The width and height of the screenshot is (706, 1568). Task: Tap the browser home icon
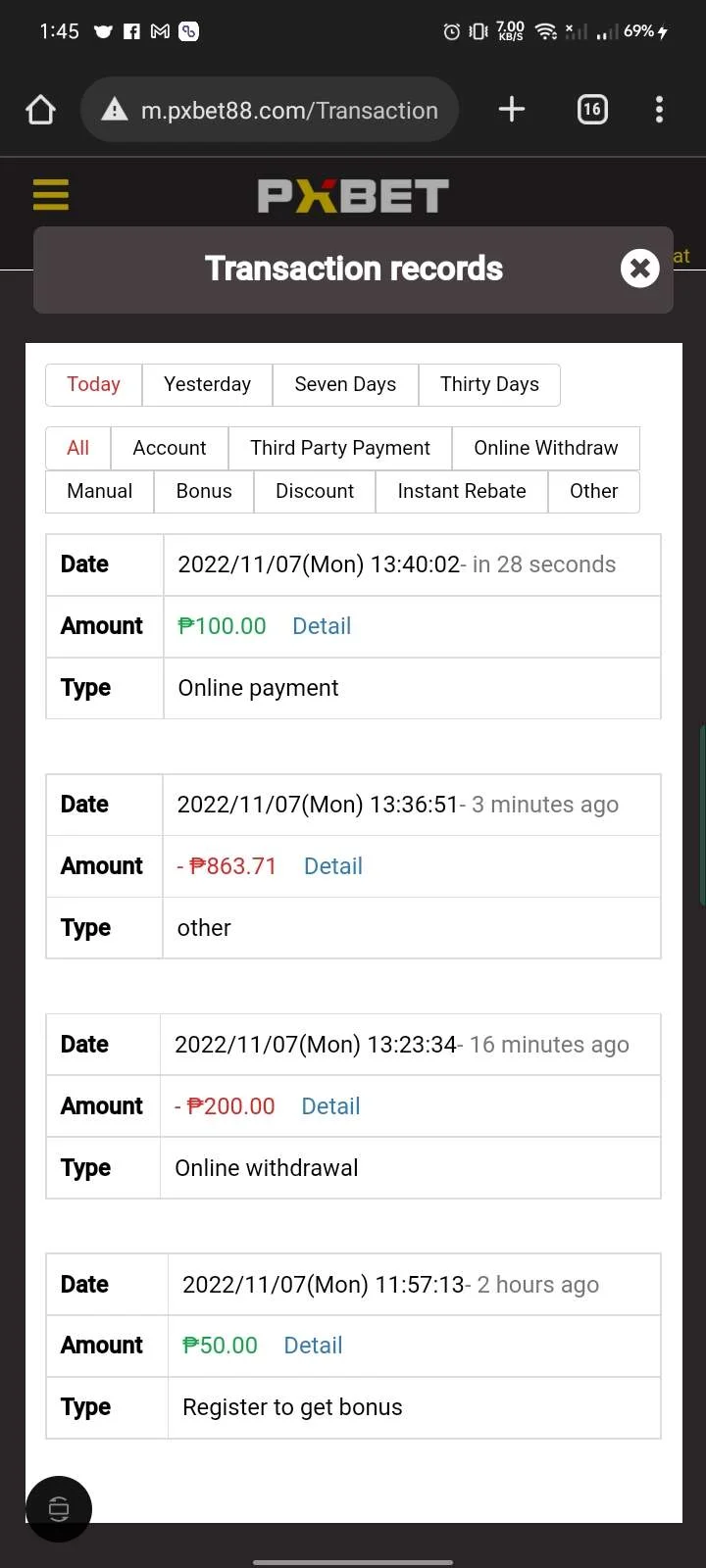pos(40,110)
